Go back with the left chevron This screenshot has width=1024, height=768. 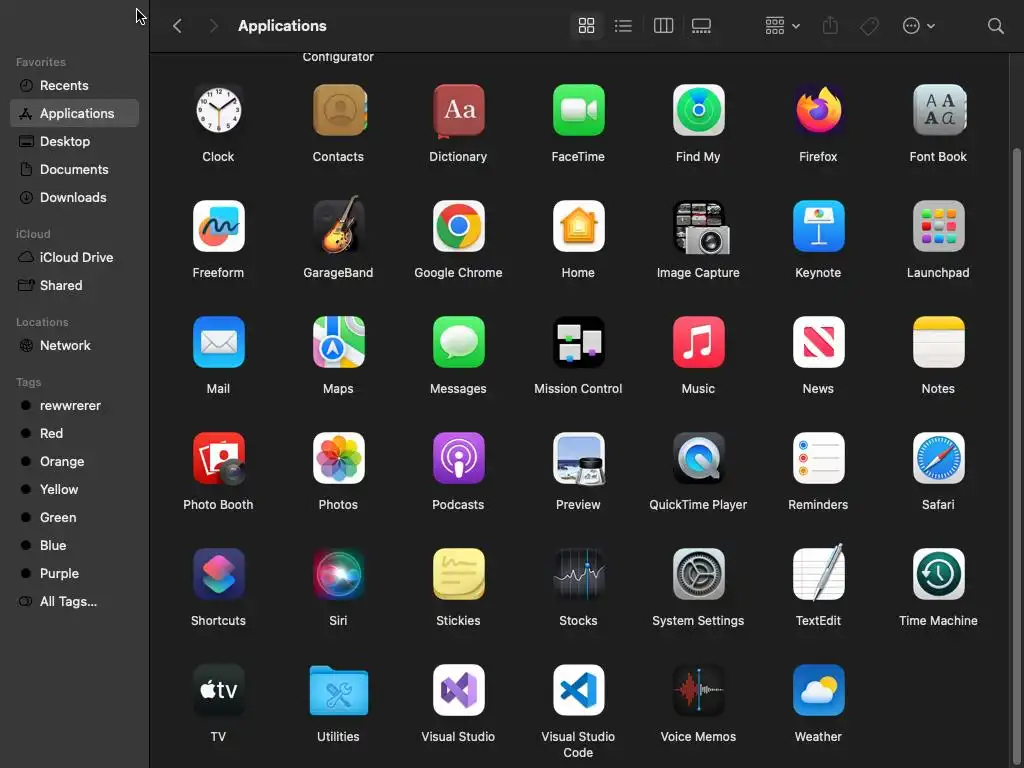pos(177,25)
